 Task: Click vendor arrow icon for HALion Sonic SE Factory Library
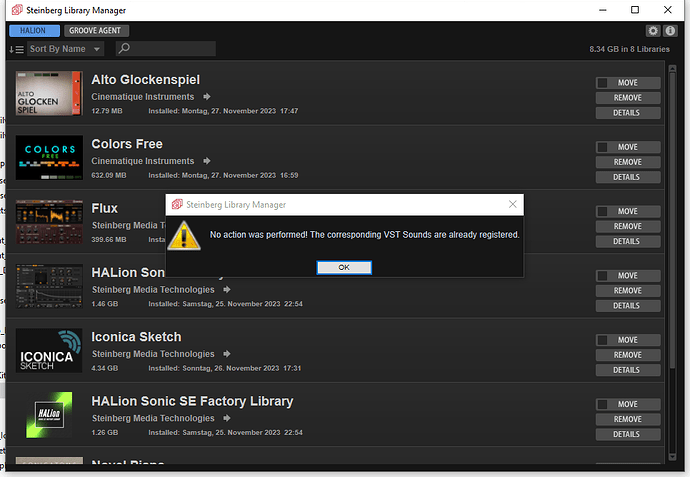[227, 418]
